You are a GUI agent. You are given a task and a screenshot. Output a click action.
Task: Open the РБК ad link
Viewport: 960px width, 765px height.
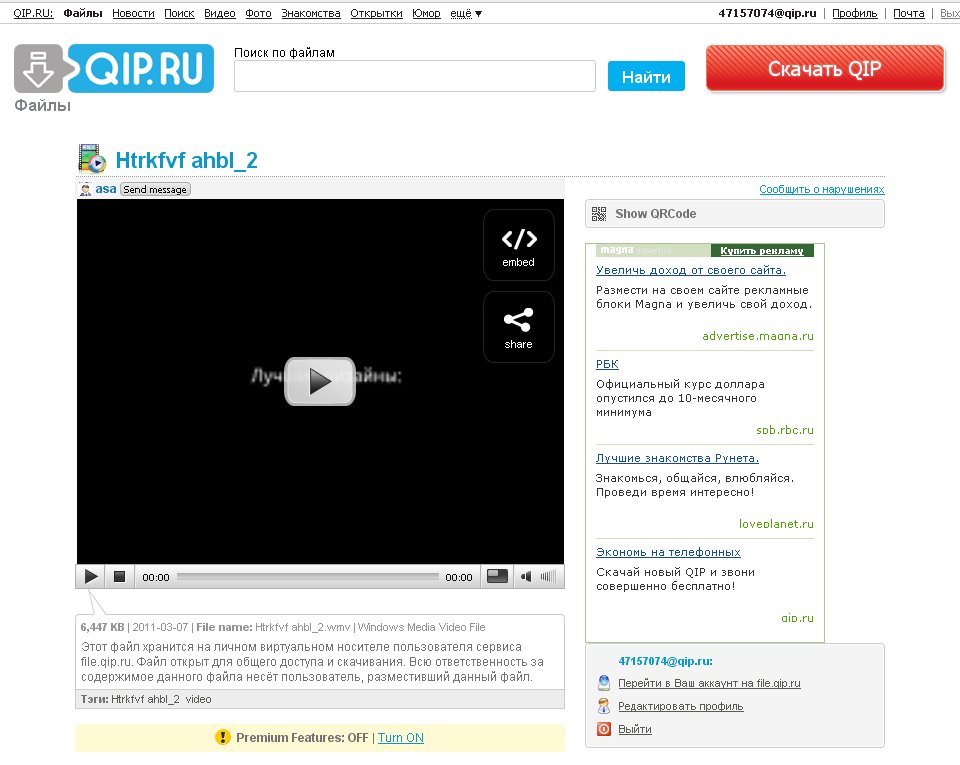click(x=607, y=364)
